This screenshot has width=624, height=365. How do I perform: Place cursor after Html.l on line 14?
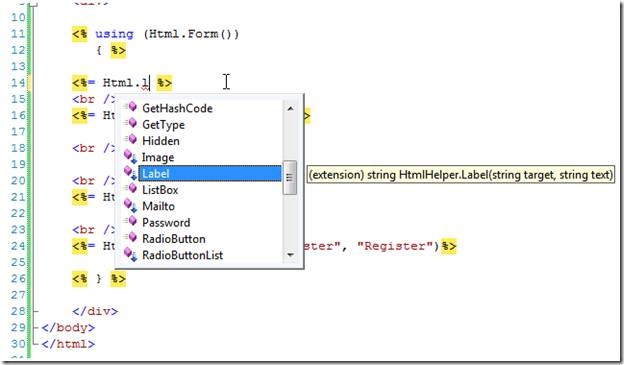[x=149, y=83]
